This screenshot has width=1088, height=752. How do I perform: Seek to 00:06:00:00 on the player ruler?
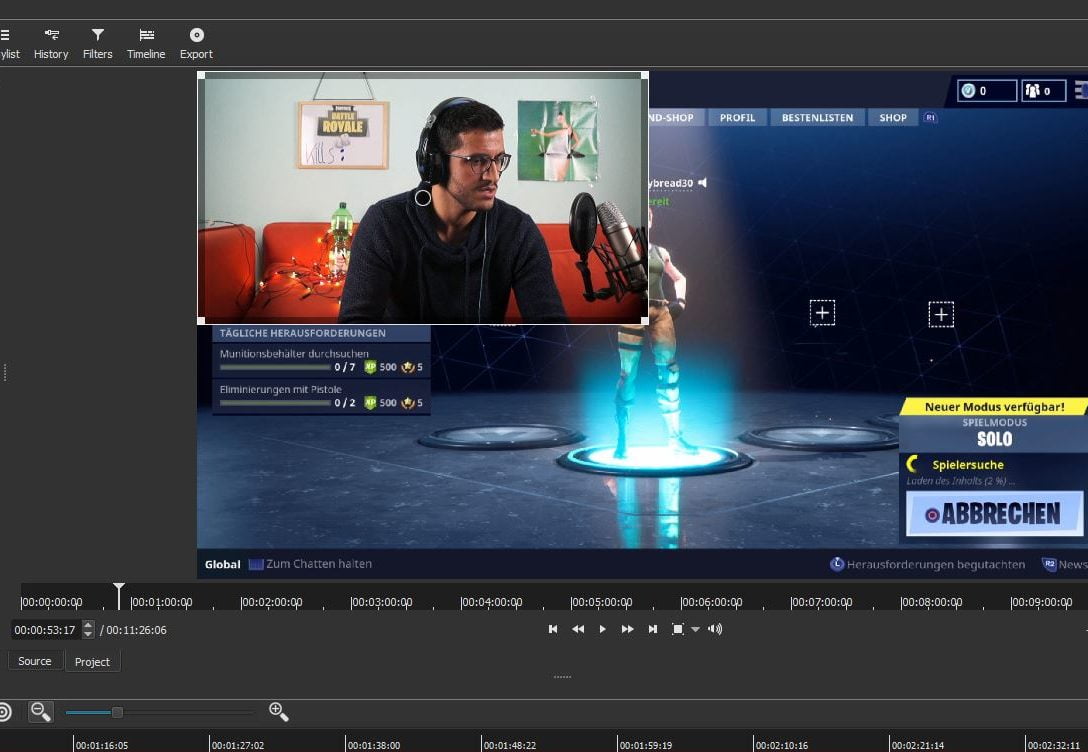point(711,602)
